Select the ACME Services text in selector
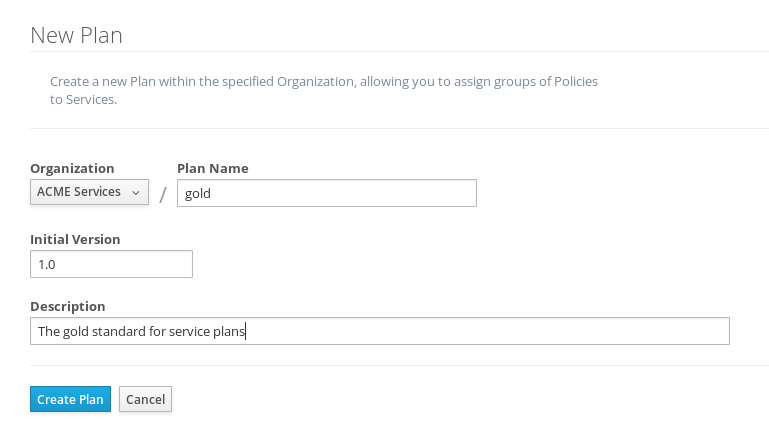Screen dimensions: 769x429 78,192
